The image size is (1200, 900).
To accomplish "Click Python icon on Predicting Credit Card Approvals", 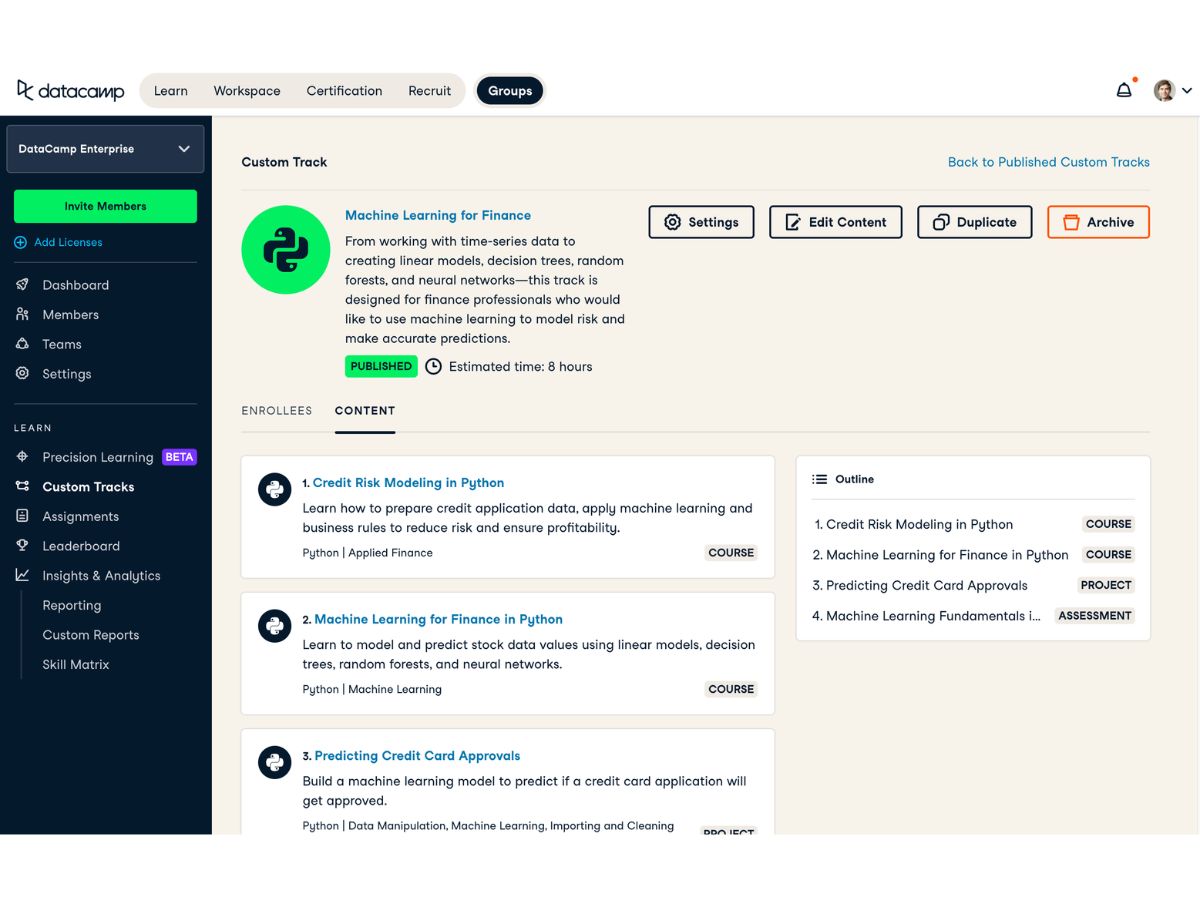I will (x=274, y=763).
